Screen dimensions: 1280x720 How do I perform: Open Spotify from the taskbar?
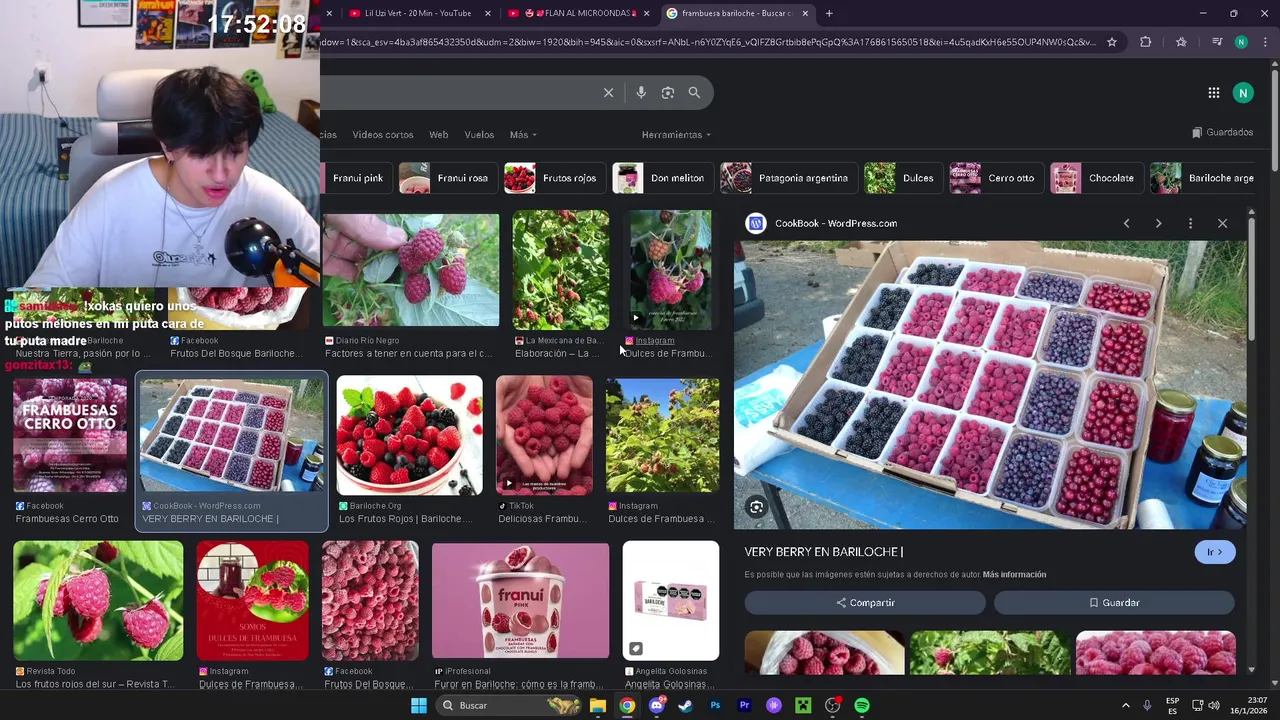[862, 705]
